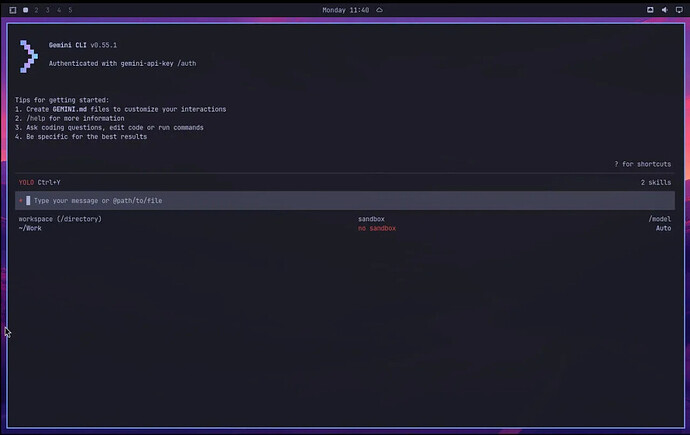Screen dimensions: 690x435
Task: Click the 'workspace (/directory)' label
Action: click(60, 219)
